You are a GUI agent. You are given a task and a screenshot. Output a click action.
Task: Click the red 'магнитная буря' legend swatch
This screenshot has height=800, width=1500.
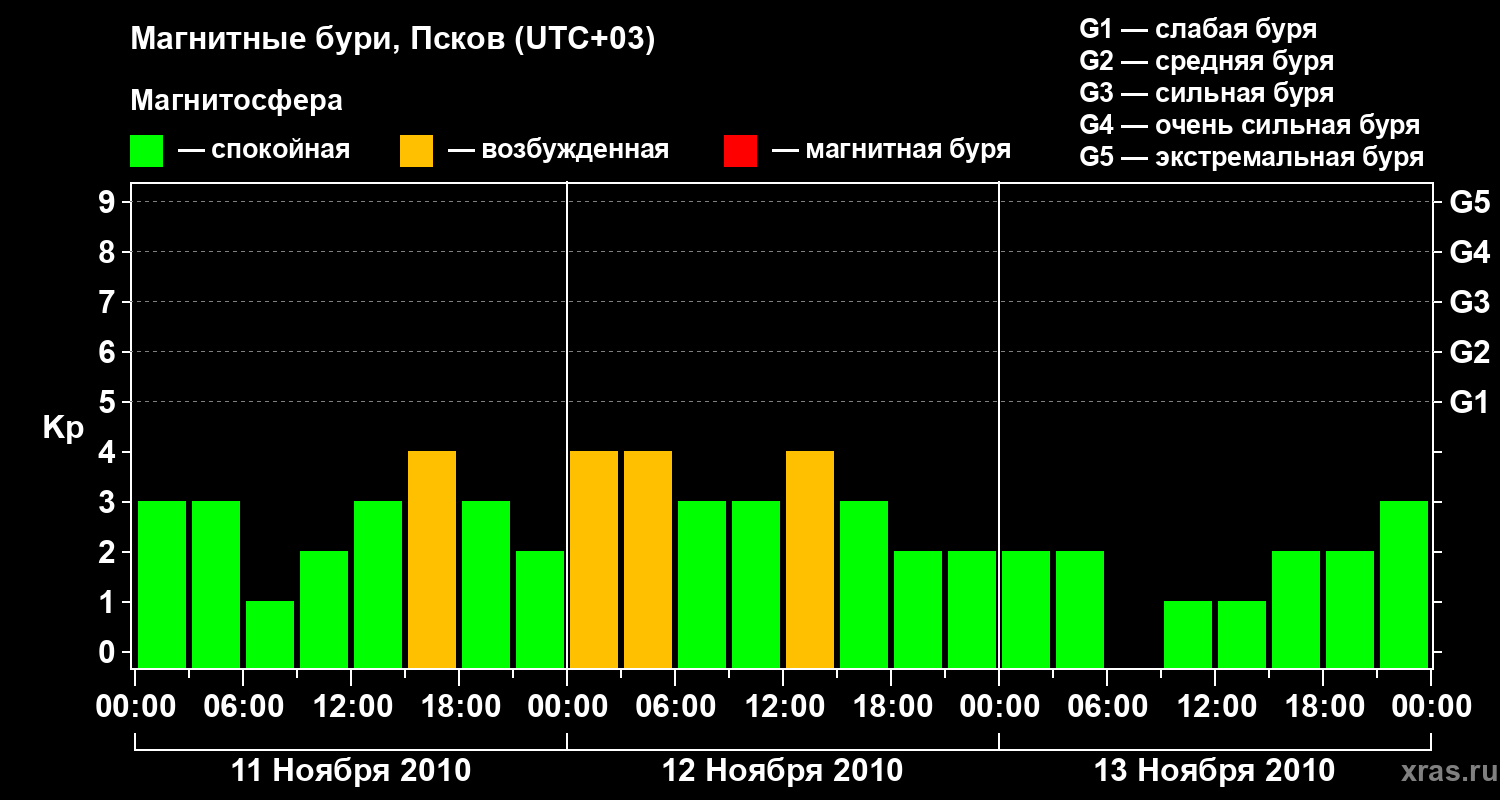pos(740,151)
